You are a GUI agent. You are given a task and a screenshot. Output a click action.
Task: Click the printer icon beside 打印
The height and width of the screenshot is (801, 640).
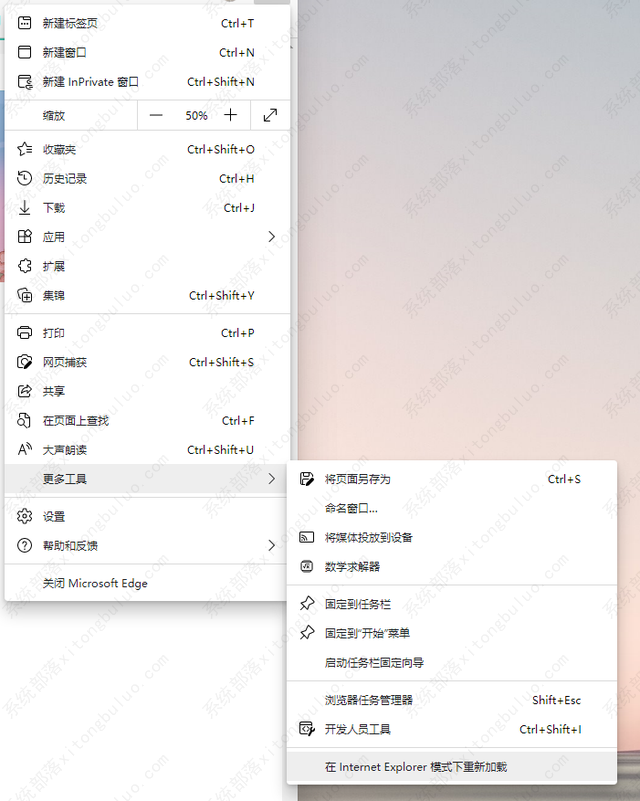click(25, 333)
